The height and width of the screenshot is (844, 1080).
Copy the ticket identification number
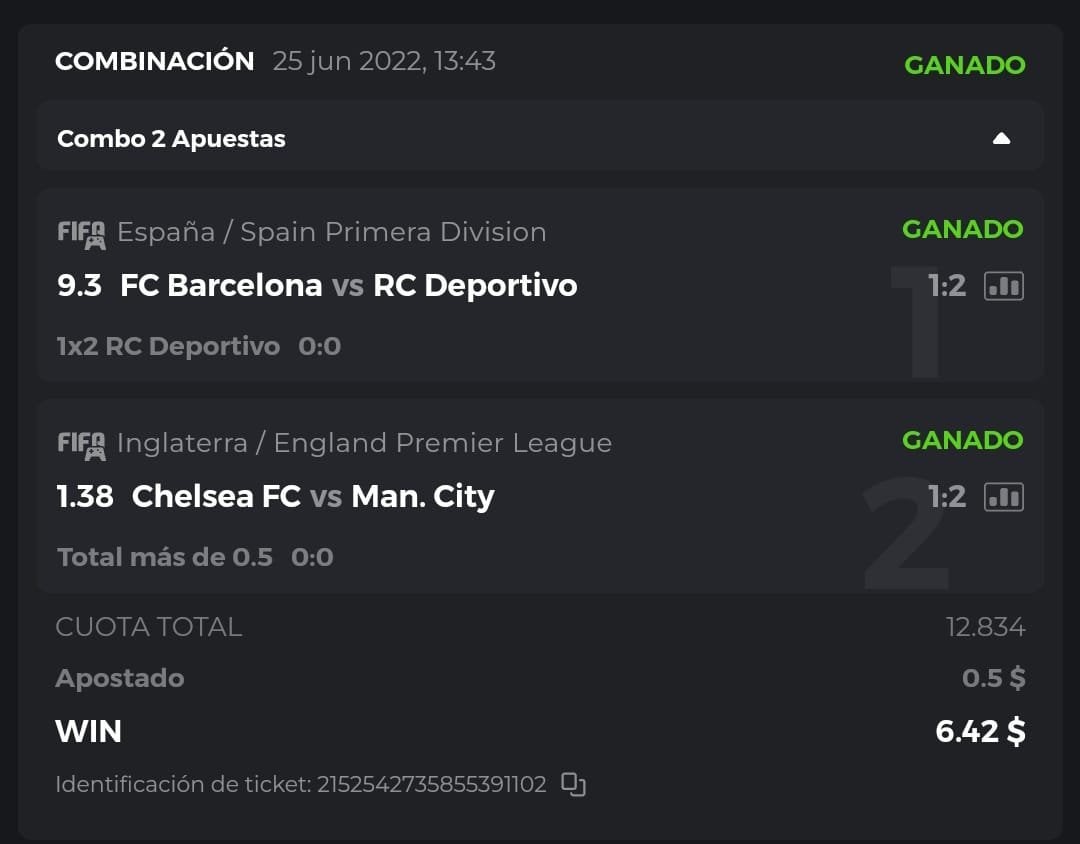click(573, 785)
